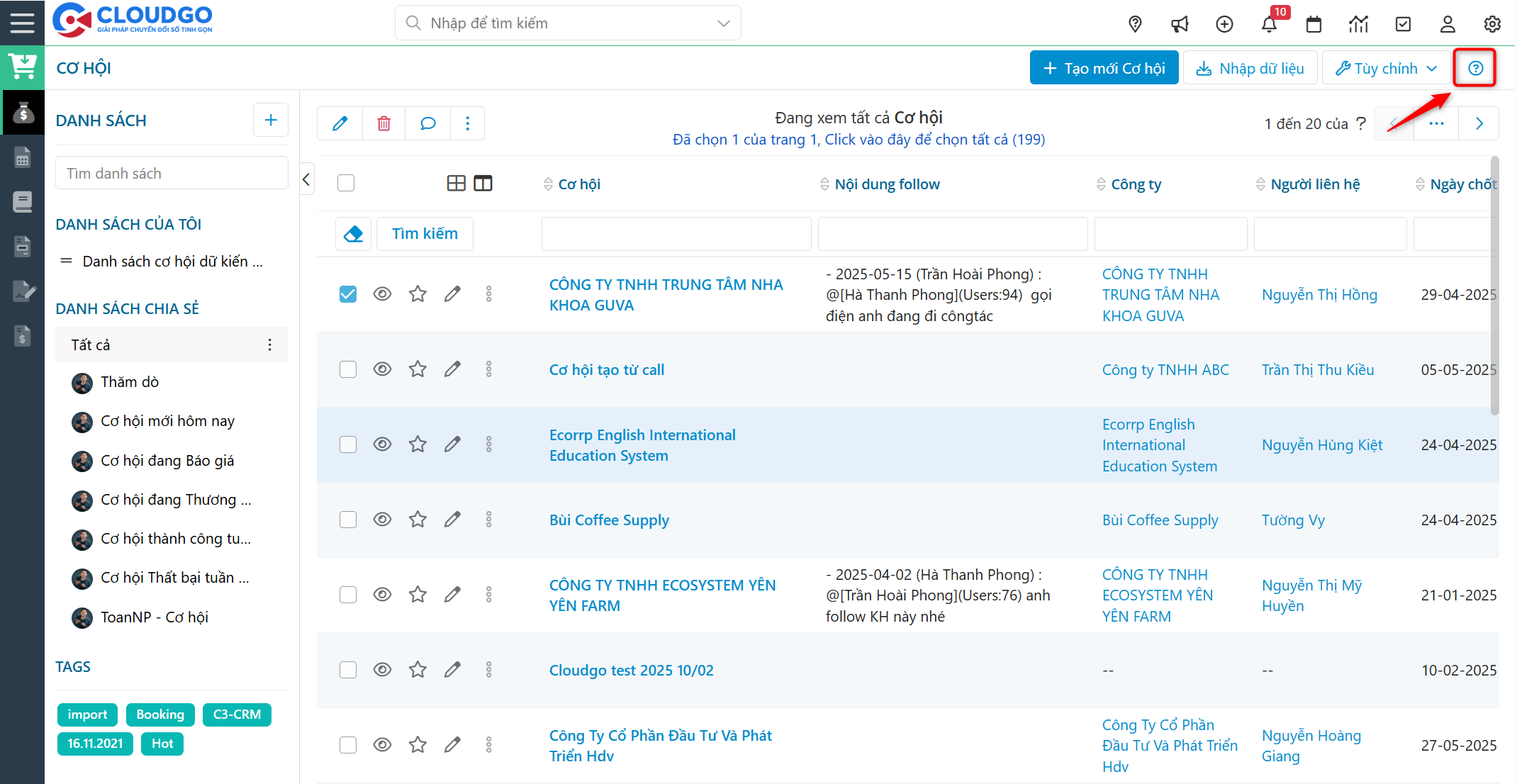Open the calendar icon in header
Screen dimensions: 1517x784
coord(1314,24)
